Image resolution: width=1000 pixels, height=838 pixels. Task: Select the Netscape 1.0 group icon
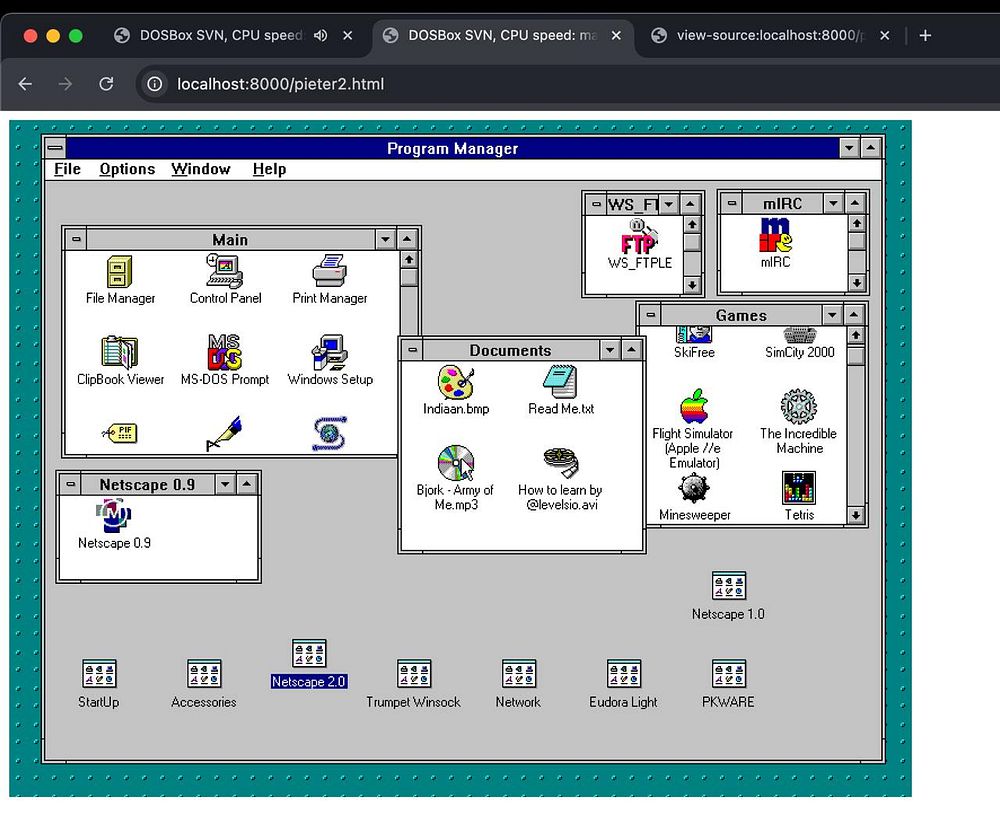pos(728,586)
